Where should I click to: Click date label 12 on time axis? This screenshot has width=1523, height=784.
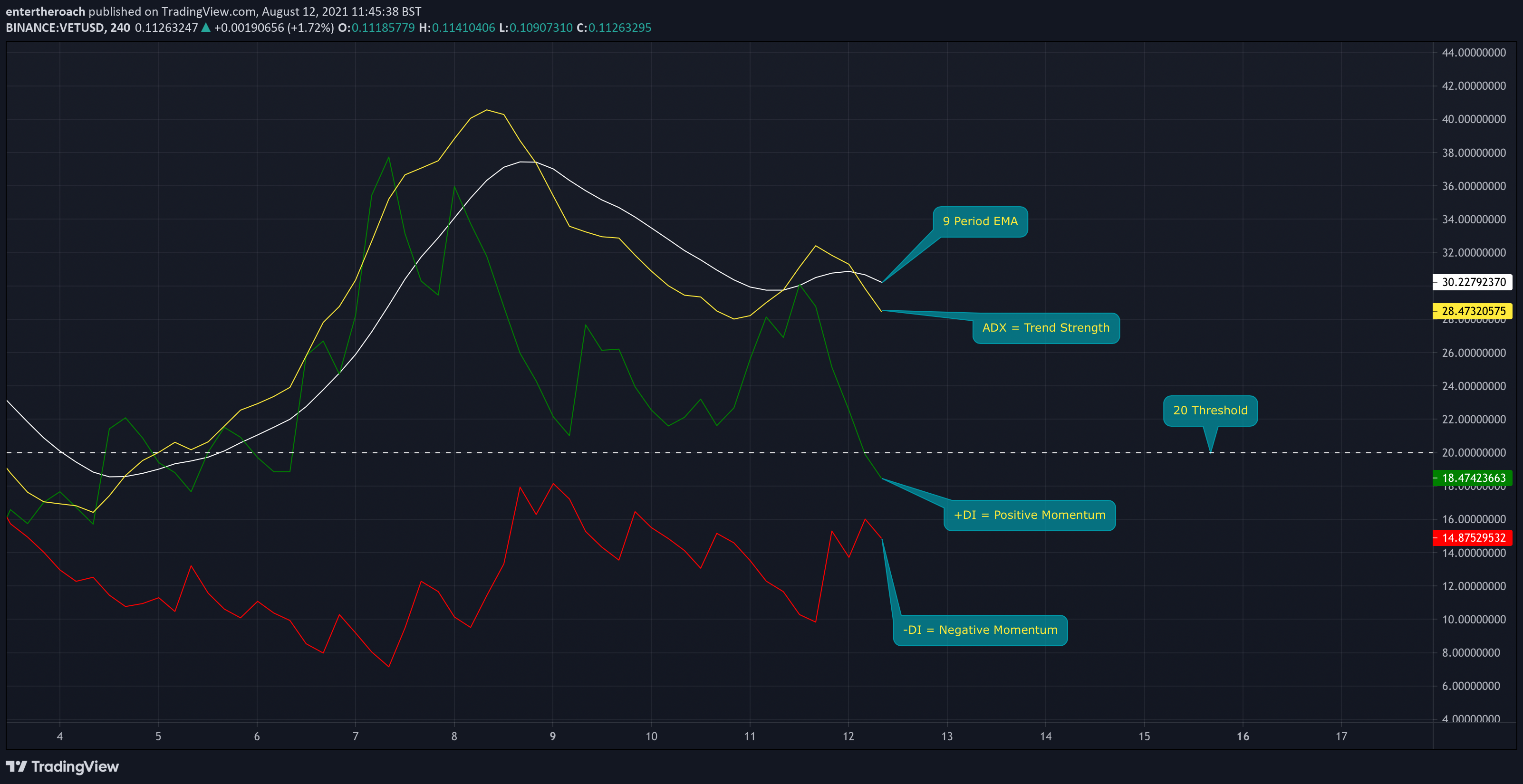pyautogui.click(x=848, y=736)
